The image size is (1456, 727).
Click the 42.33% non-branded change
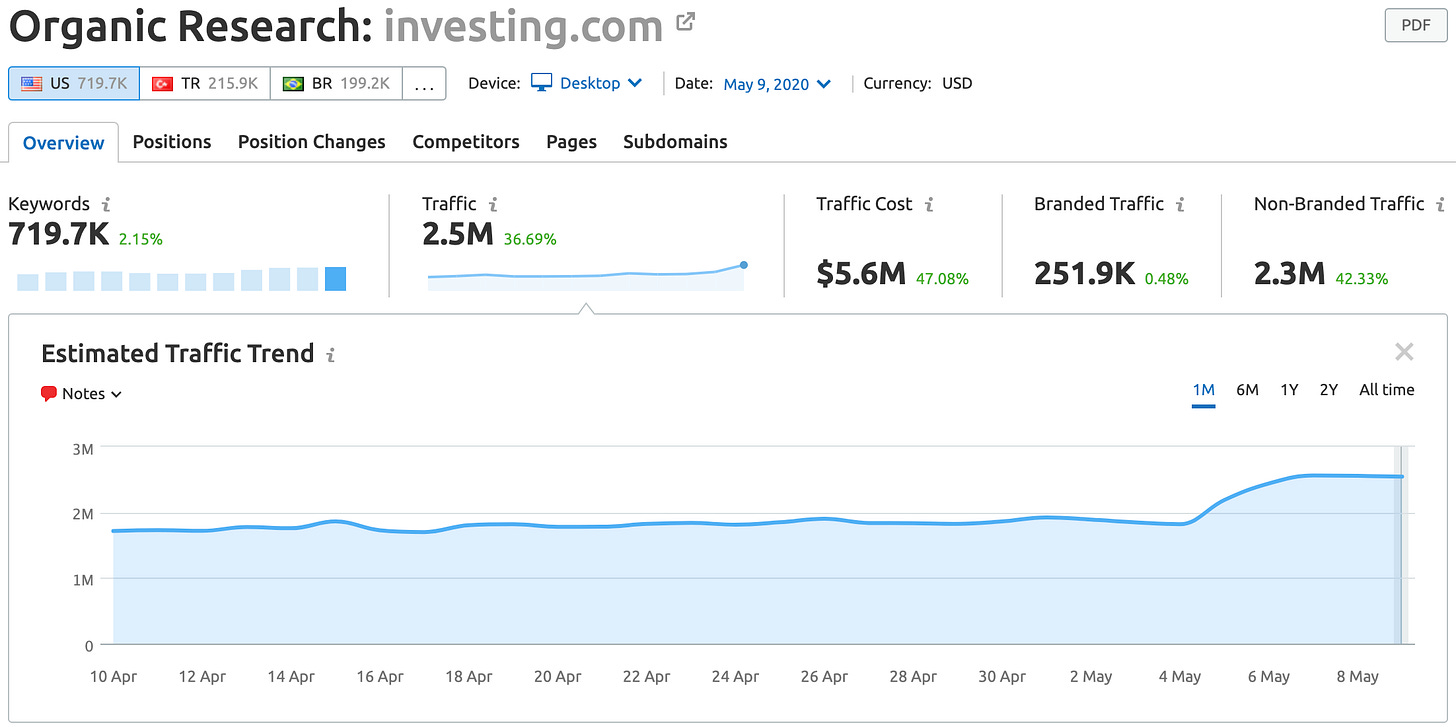pyautogui.click(x=1361, y=279)
